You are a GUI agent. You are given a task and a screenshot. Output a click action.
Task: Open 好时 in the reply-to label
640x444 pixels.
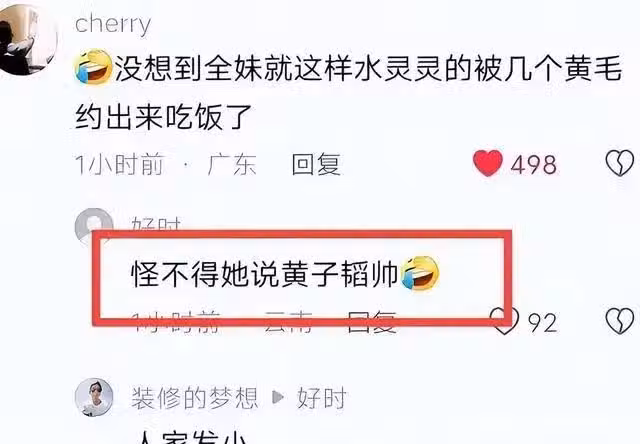(322, 398)
